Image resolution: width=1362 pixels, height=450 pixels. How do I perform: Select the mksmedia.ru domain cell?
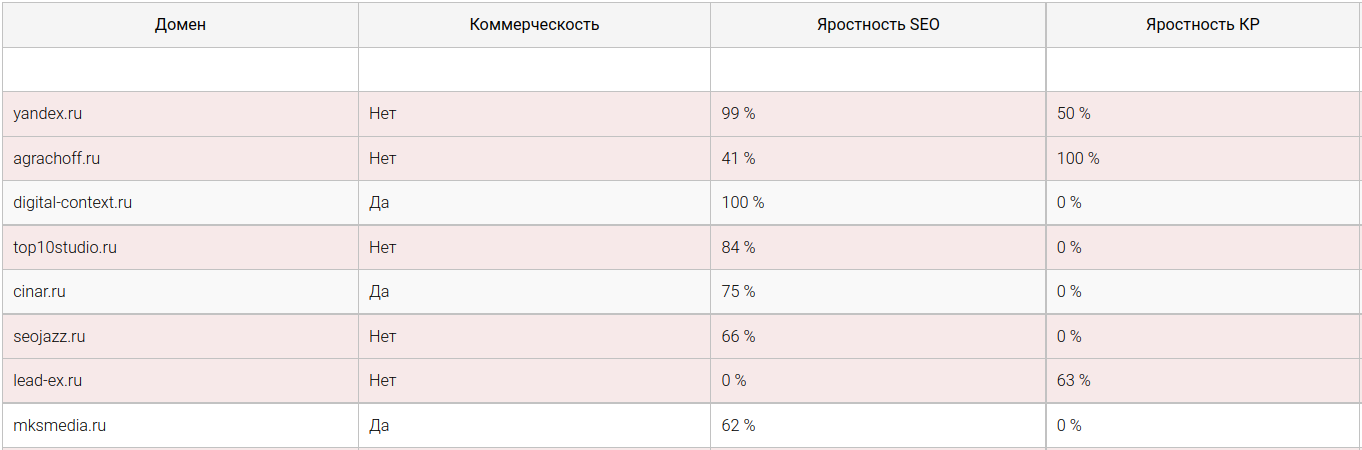(x=60, y=426)
